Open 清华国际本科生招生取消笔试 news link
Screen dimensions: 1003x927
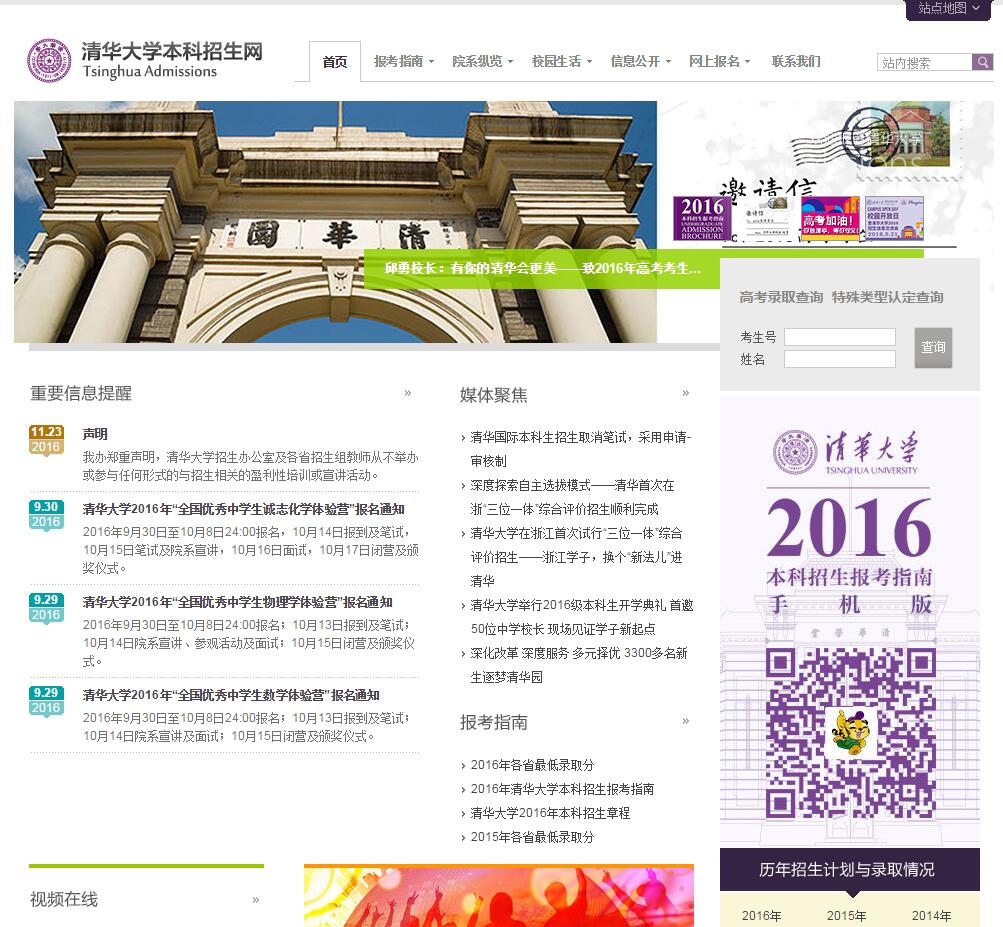point(581,449)
